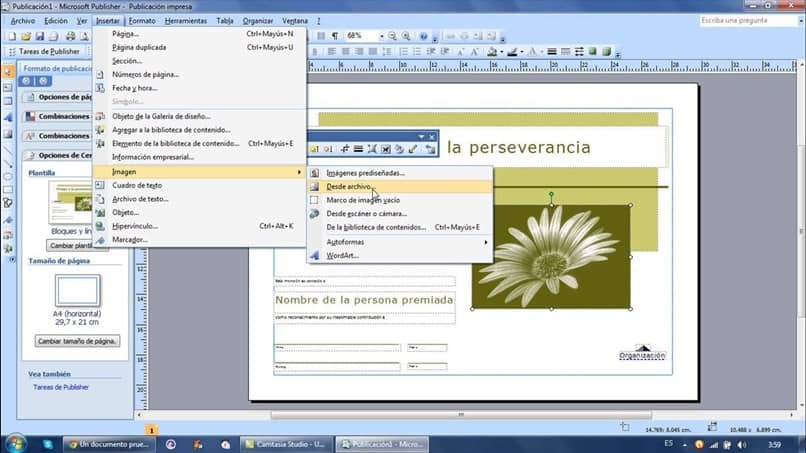Open Tareas de Publisher link
The height and width of the screenshot is (453, 806).
click(61, 387)
